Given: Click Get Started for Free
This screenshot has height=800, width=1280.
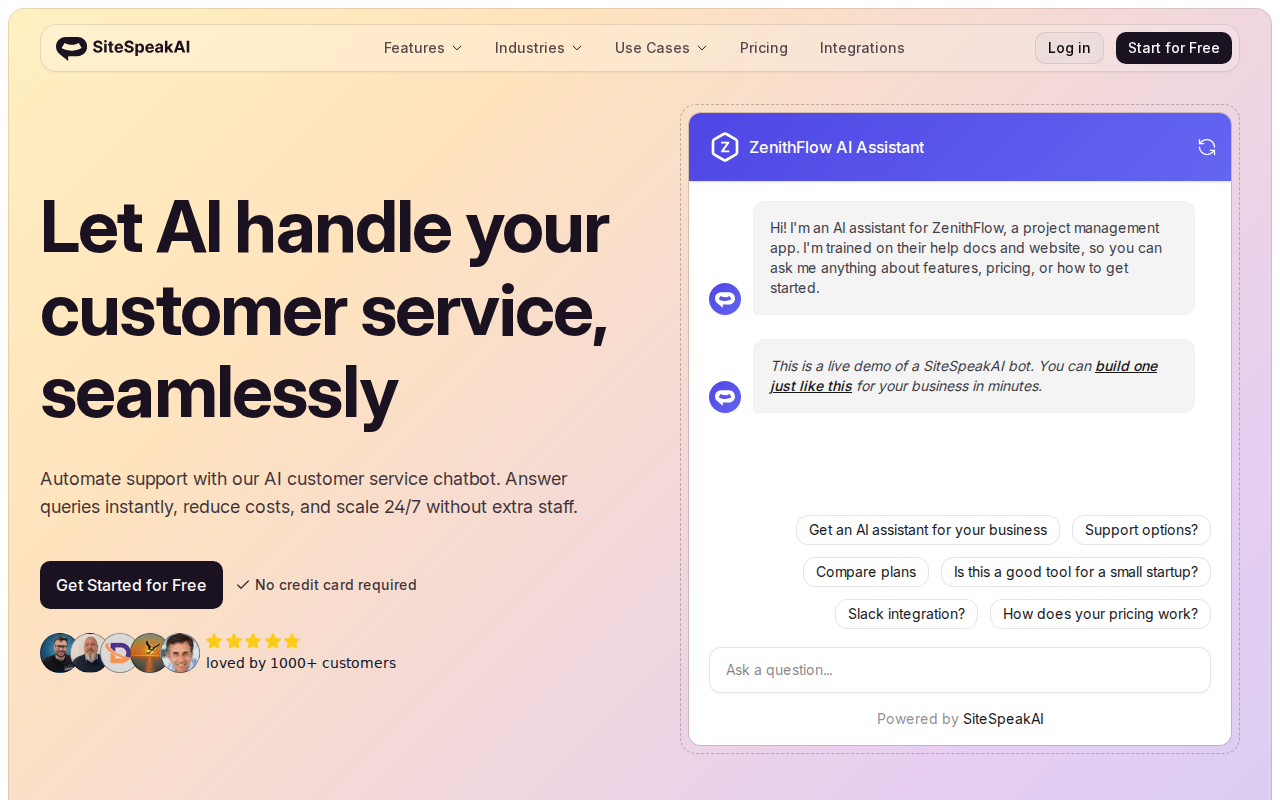Looking at the screenshot, I should (131, 584).
